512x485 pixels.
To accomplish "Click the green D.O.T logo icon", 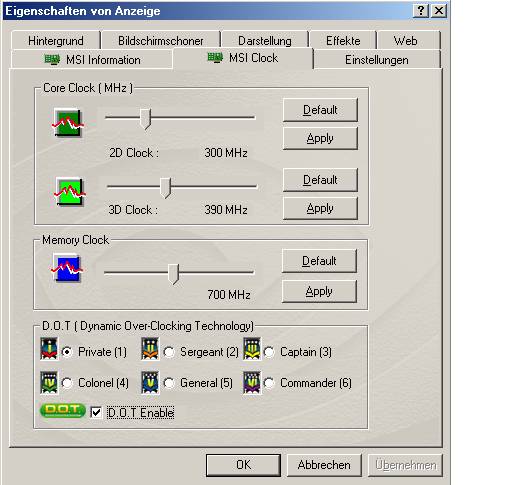I will pos(63,411).
